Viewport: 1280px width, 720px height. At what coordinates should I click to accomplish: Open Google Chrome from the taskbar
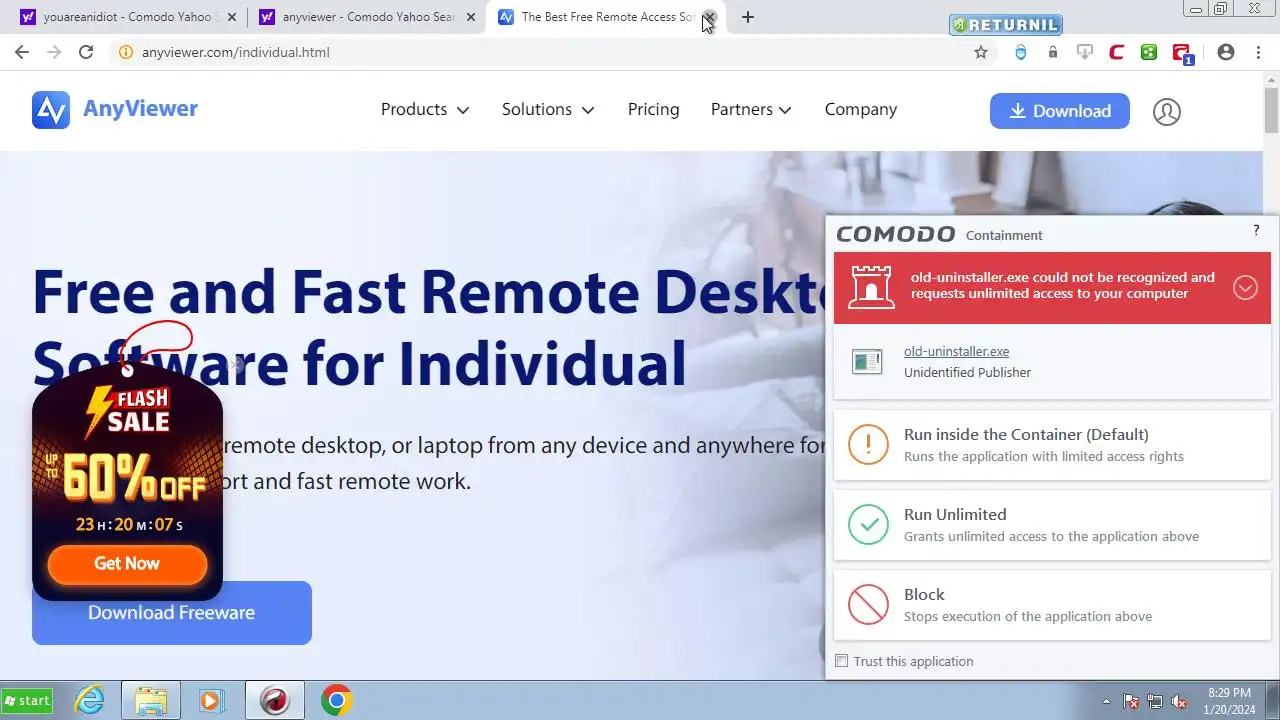336,701
